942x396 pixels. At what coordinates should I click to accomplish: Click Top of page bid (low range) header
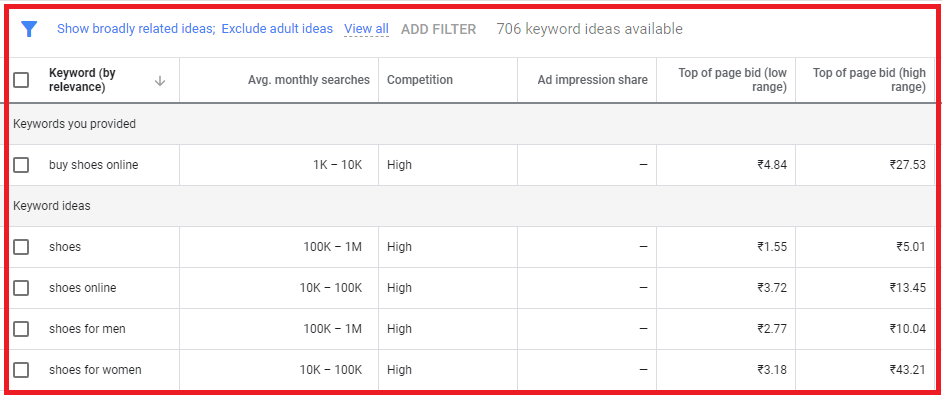coord(732,80)
